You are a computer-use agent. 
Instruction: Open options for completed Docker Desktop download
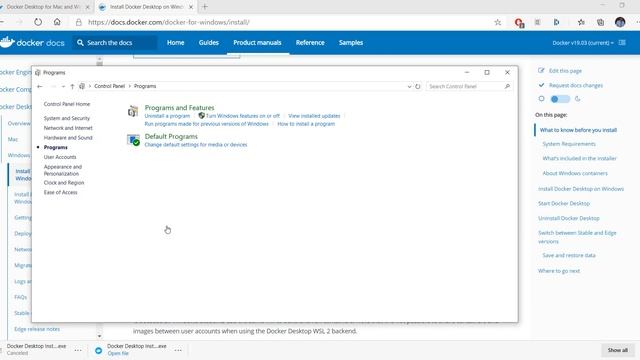click(178, 350)
